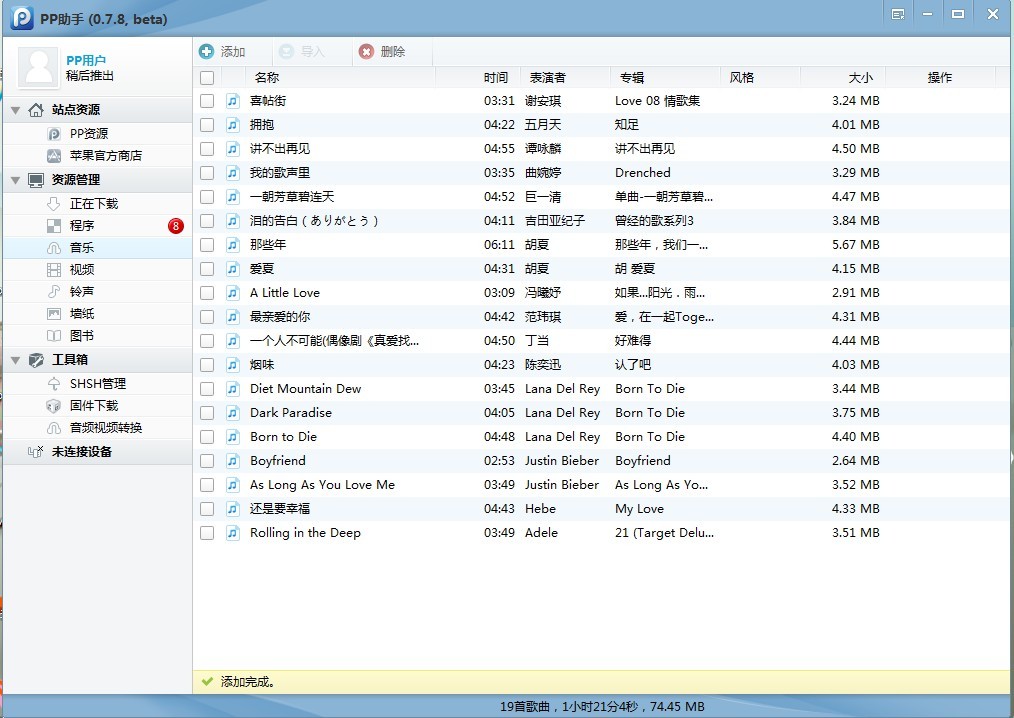The width and height of the screenshot is (1014, 718).
Task: Open 苹果官方商店 from the sidebar
Action: [x=105, y=156]
